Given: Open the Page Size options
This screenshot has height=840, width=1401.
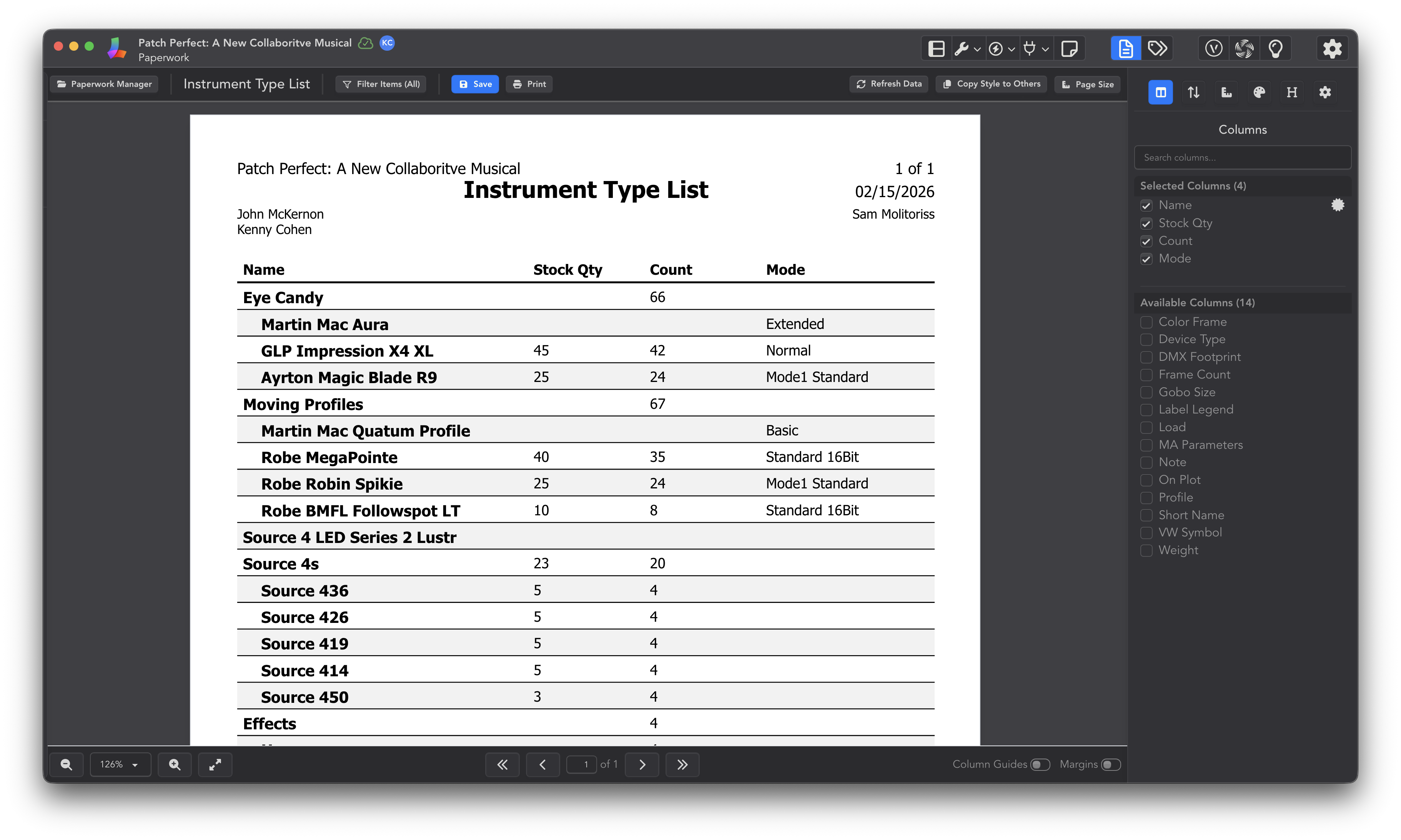Looking at the screenshot, I should [1087, 84].
